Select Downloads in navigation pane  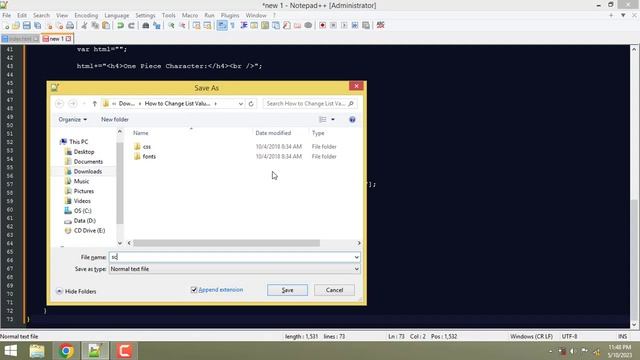[87, 171]
